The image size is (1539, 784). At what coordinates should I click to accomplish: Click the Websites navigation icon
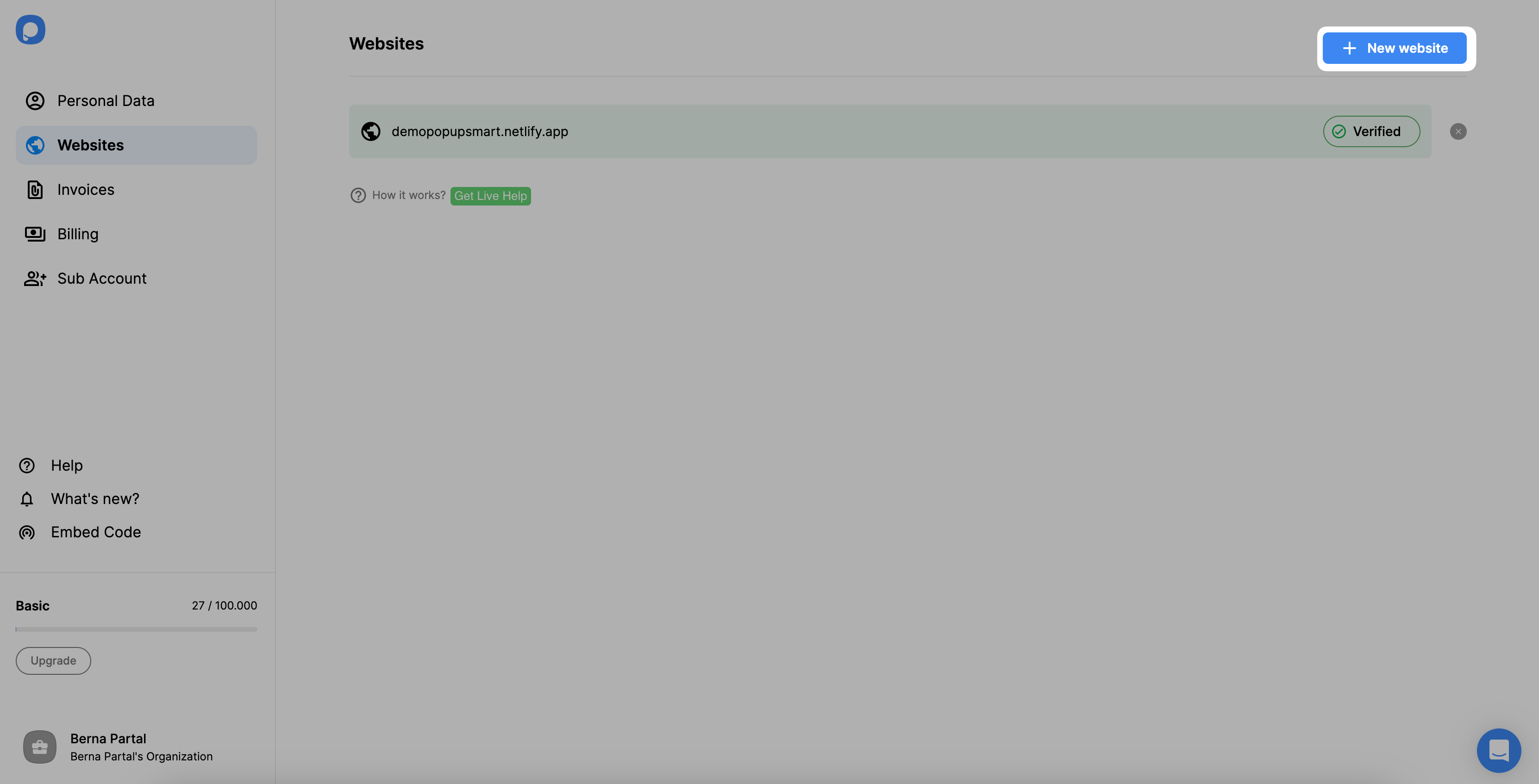(x=34, y=145)
